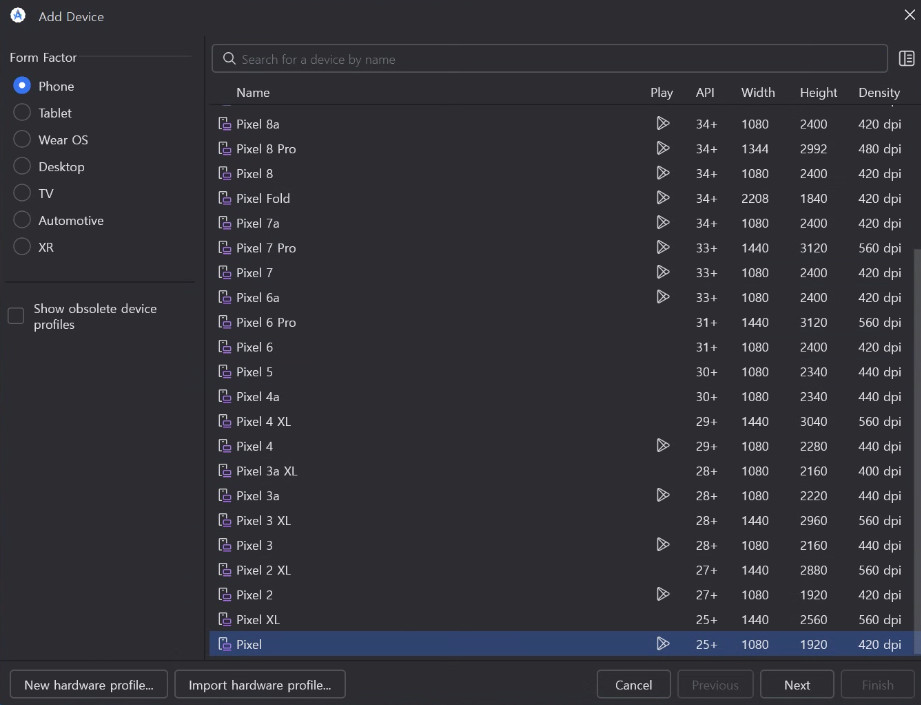
Task: Click the Play Store icon in the selected Pixel row
Action: coord(663,644)
